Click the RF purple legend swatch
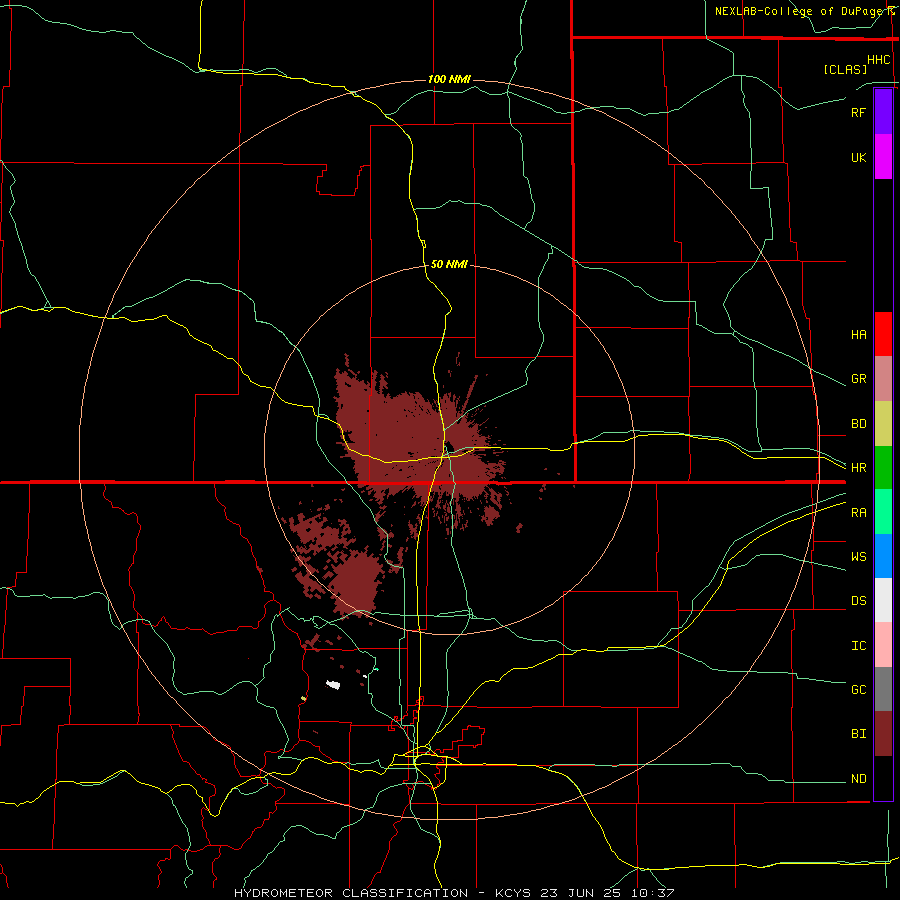 pyautogui.click(x=883, y=112)
